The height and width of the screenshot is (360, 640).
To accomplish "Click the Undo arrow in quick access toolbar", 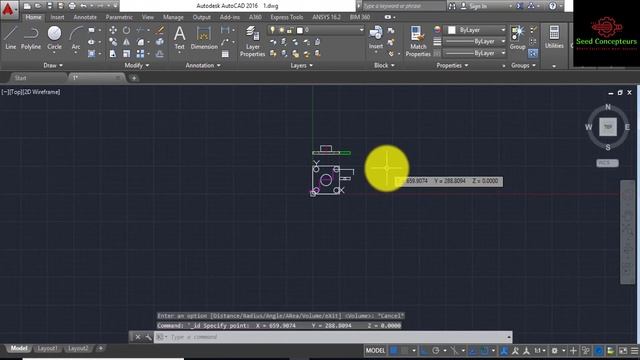I will [x=83, y=6].
